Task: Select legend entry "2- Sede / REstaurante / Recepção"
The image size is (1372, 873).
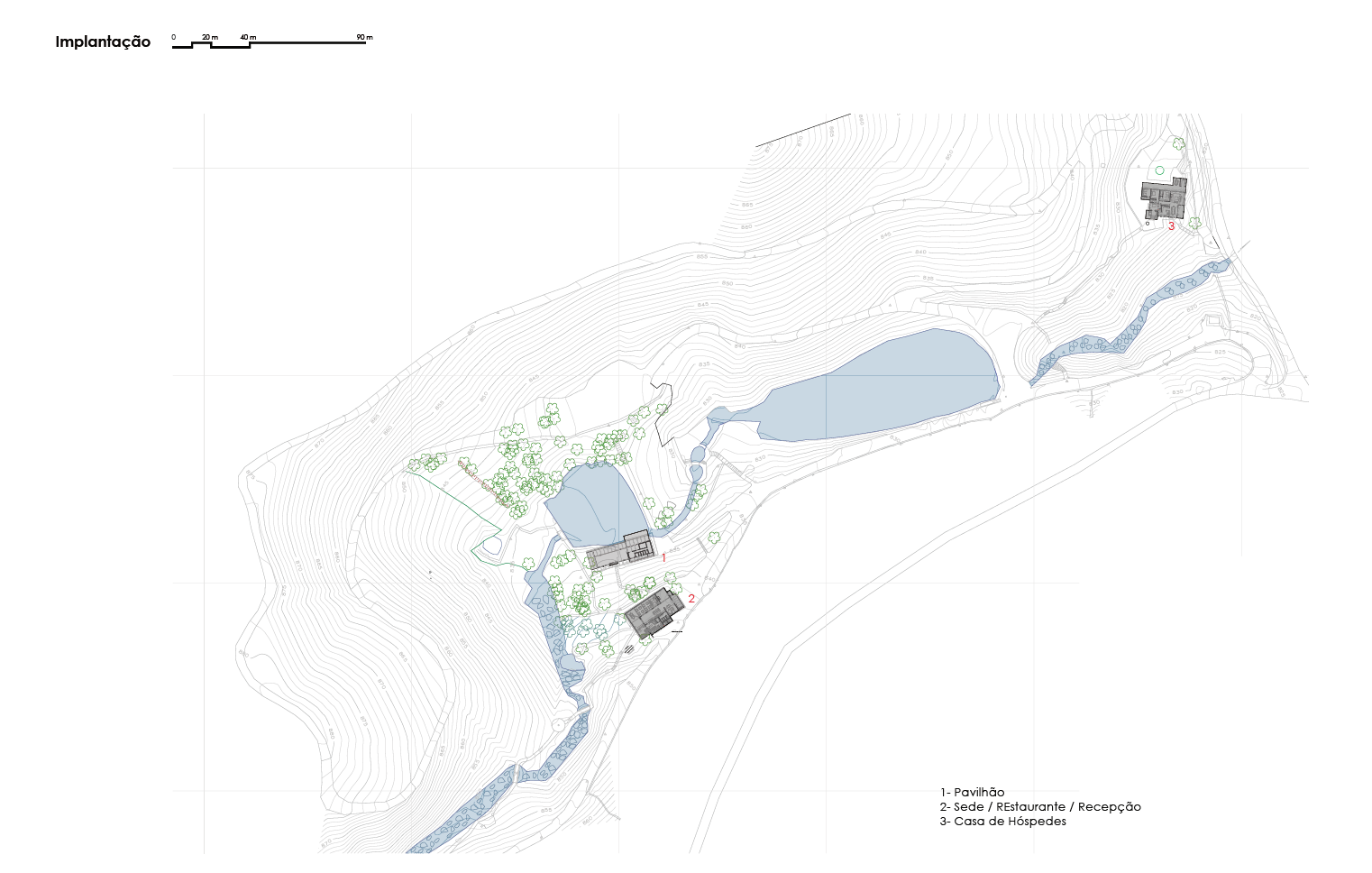Action: pyautogui.click(x=1040, y=807)
